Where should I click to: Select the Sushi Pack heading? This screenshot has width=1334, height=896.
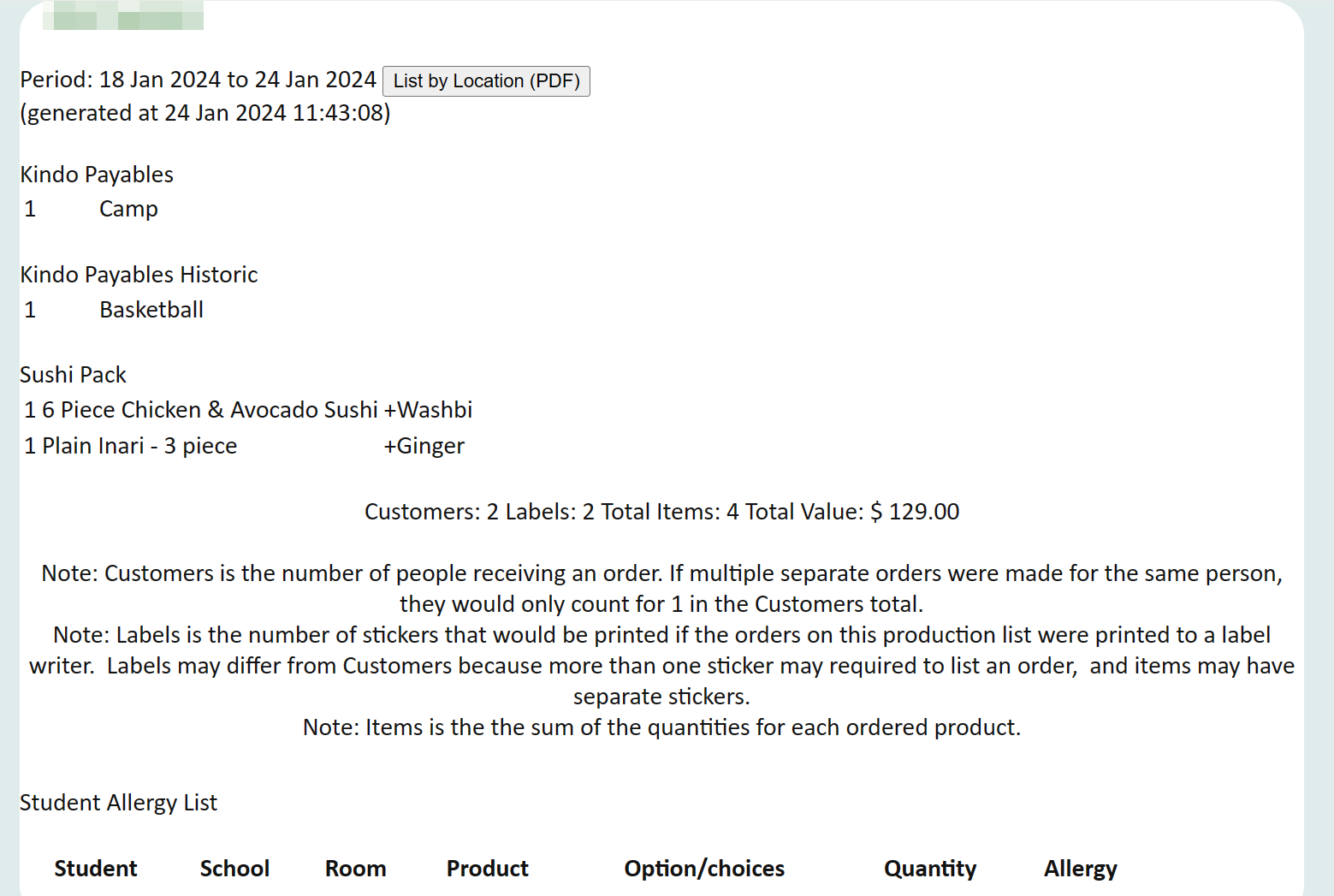pos(73,375)
